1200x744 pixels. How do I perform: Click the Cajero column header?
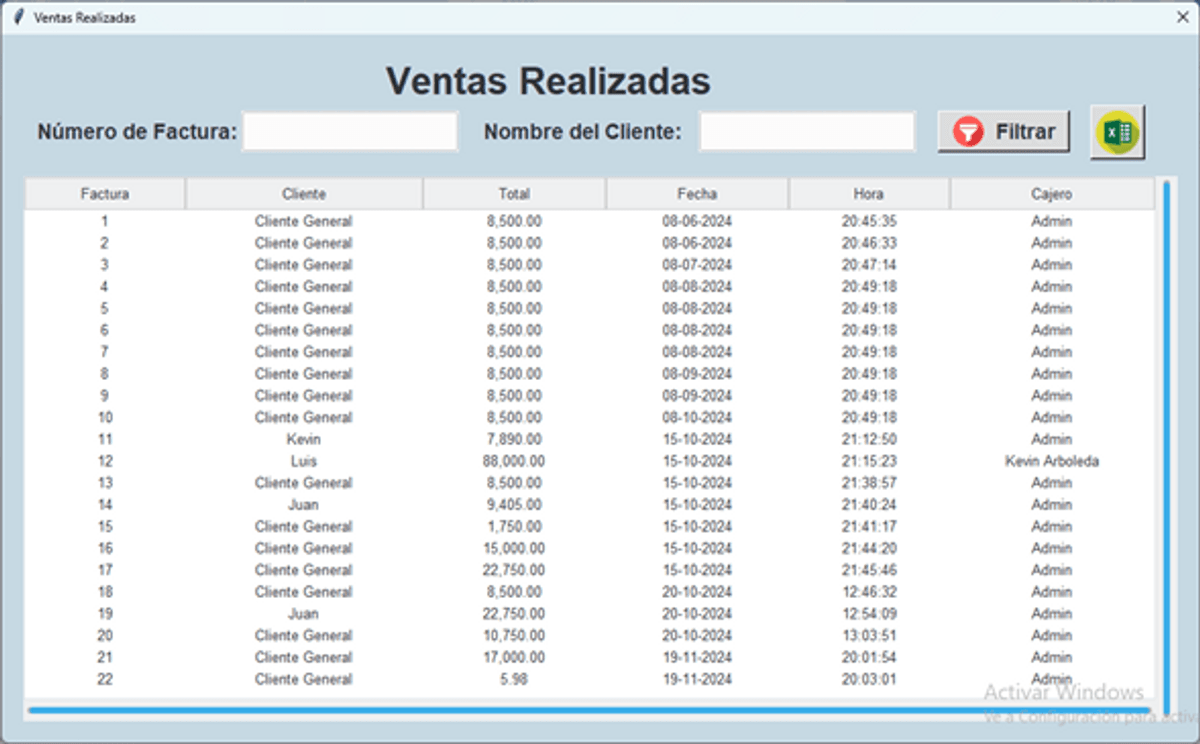[x=1051, y=194]
